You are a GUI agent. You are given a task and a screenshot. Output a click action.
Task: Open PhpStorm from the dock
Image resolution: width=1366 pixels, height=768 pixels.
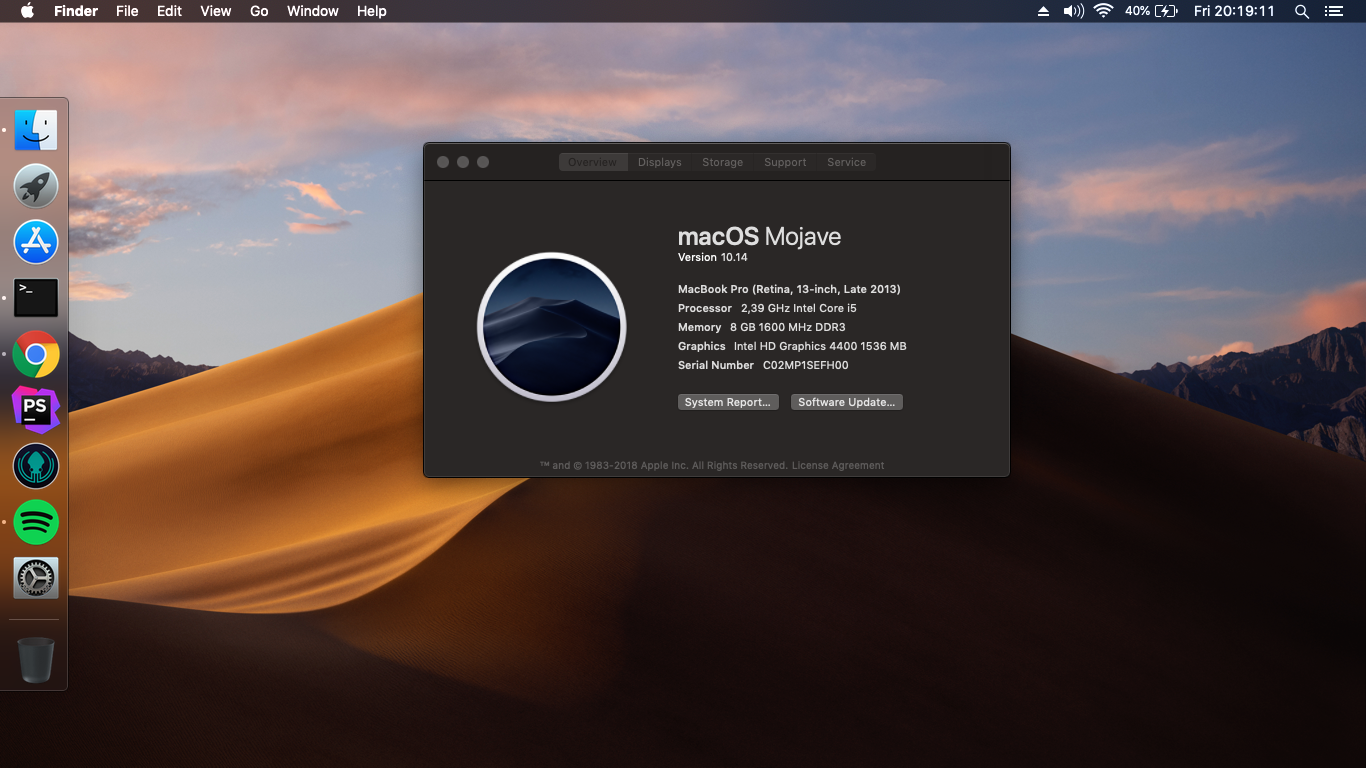pos(36,410)
